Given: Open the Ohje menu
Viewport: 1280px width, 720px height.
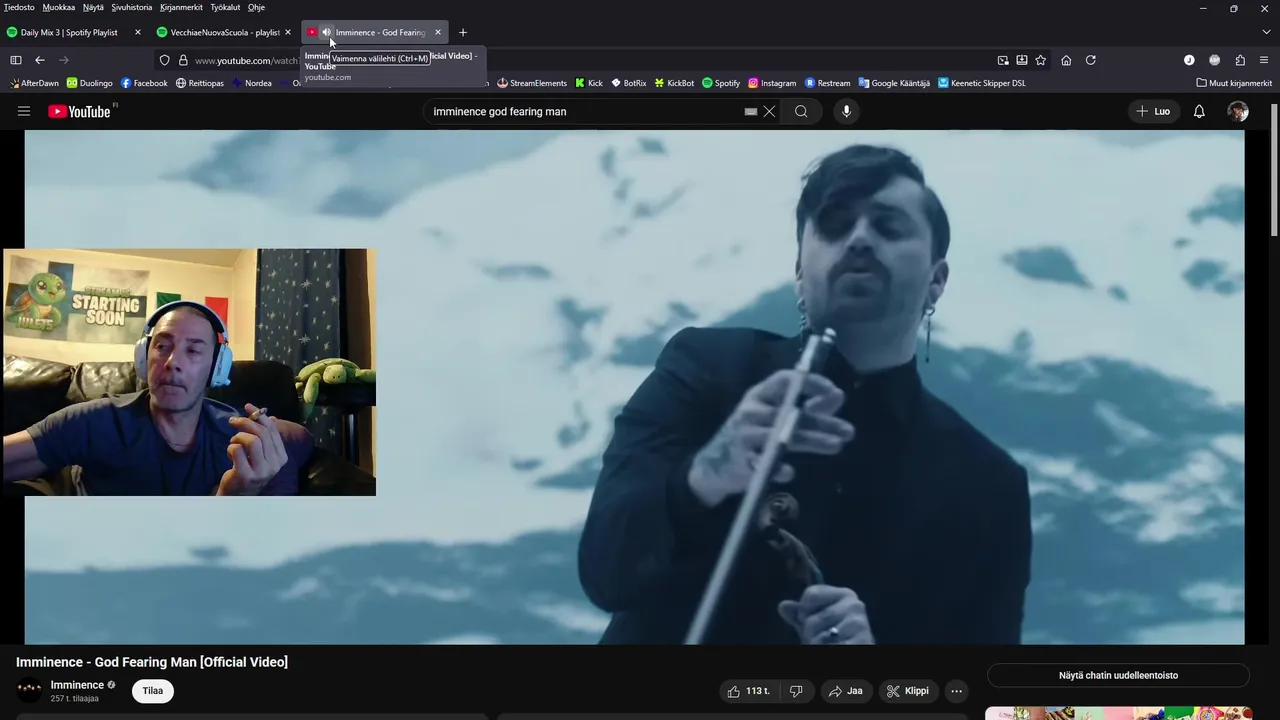Looking at the screenshot, I should click(256, 7).
